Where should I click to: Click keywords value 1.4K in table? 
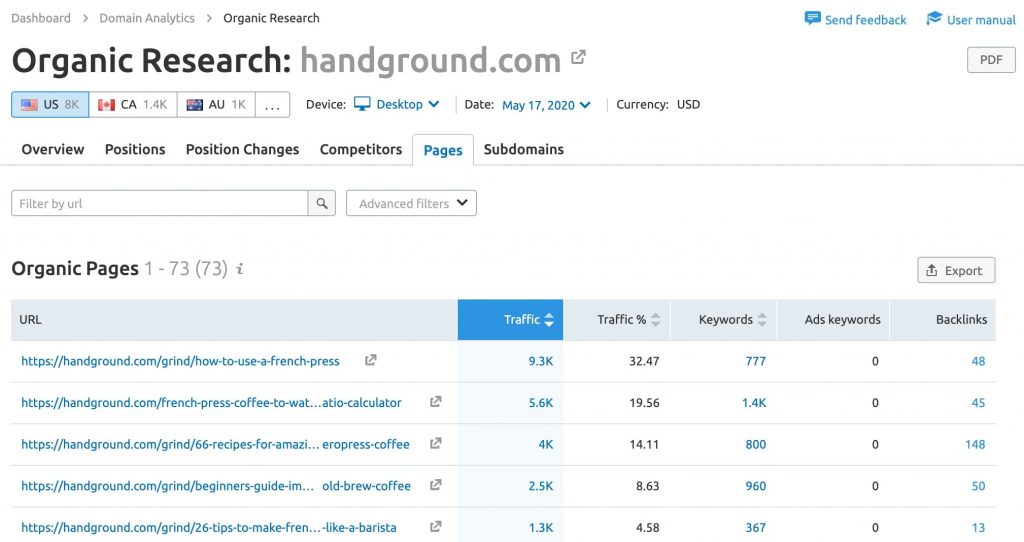coord(754,403)
